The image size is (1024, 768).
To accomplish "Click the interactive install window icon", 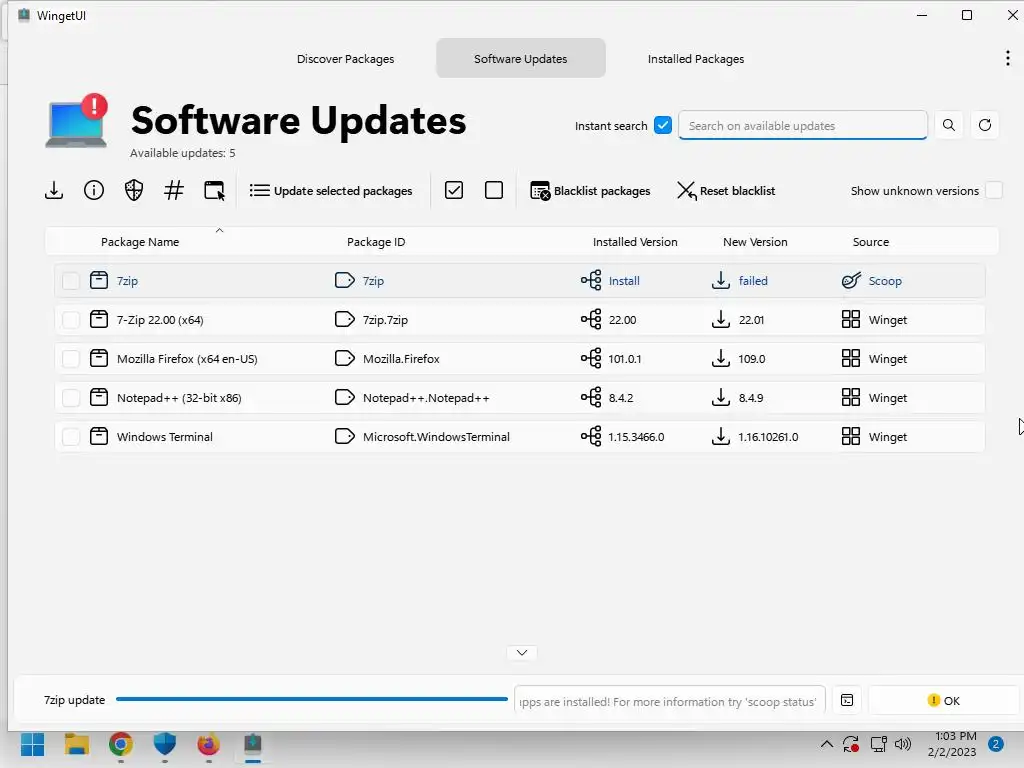I will 214,191.
